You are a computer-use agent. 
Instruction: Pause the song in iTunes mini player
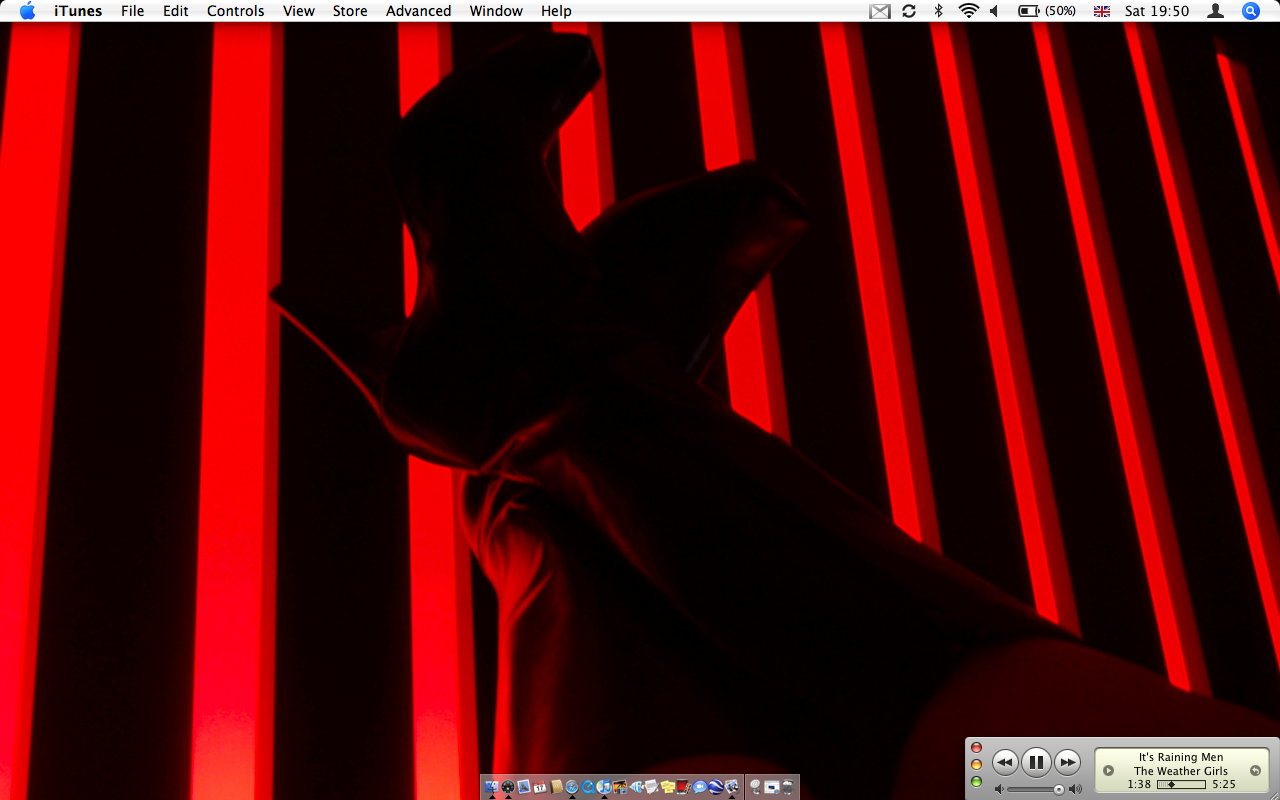point(1036,763)
